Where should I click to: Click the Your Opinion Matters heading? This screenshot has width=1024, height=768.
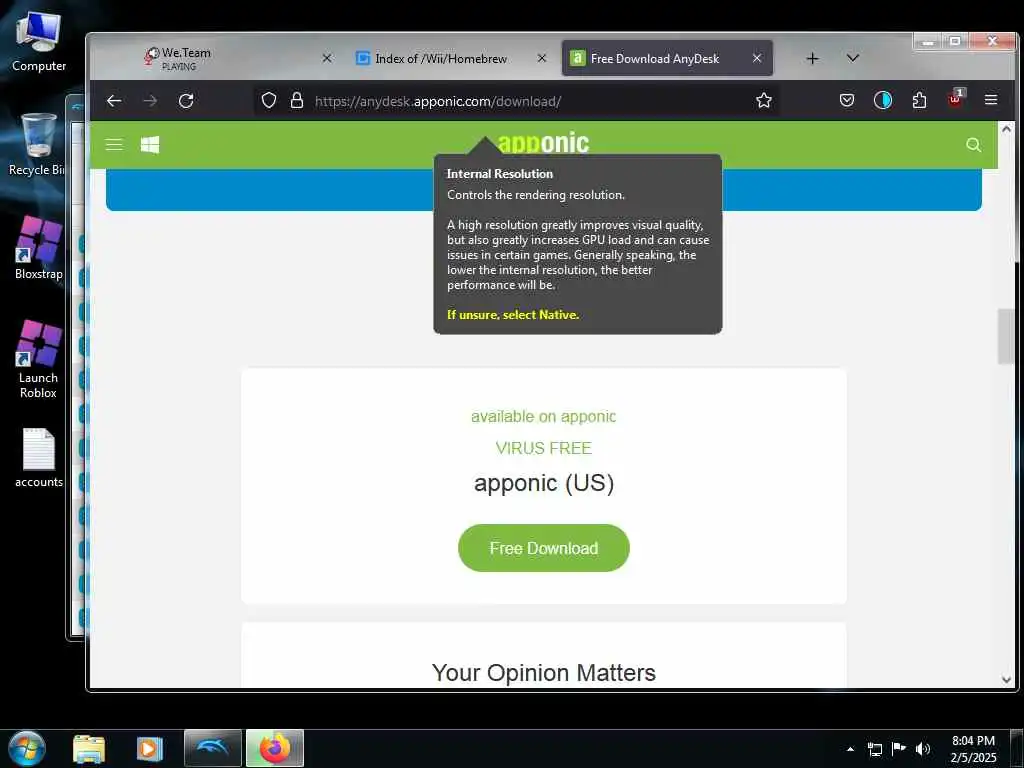click(544, 673)
